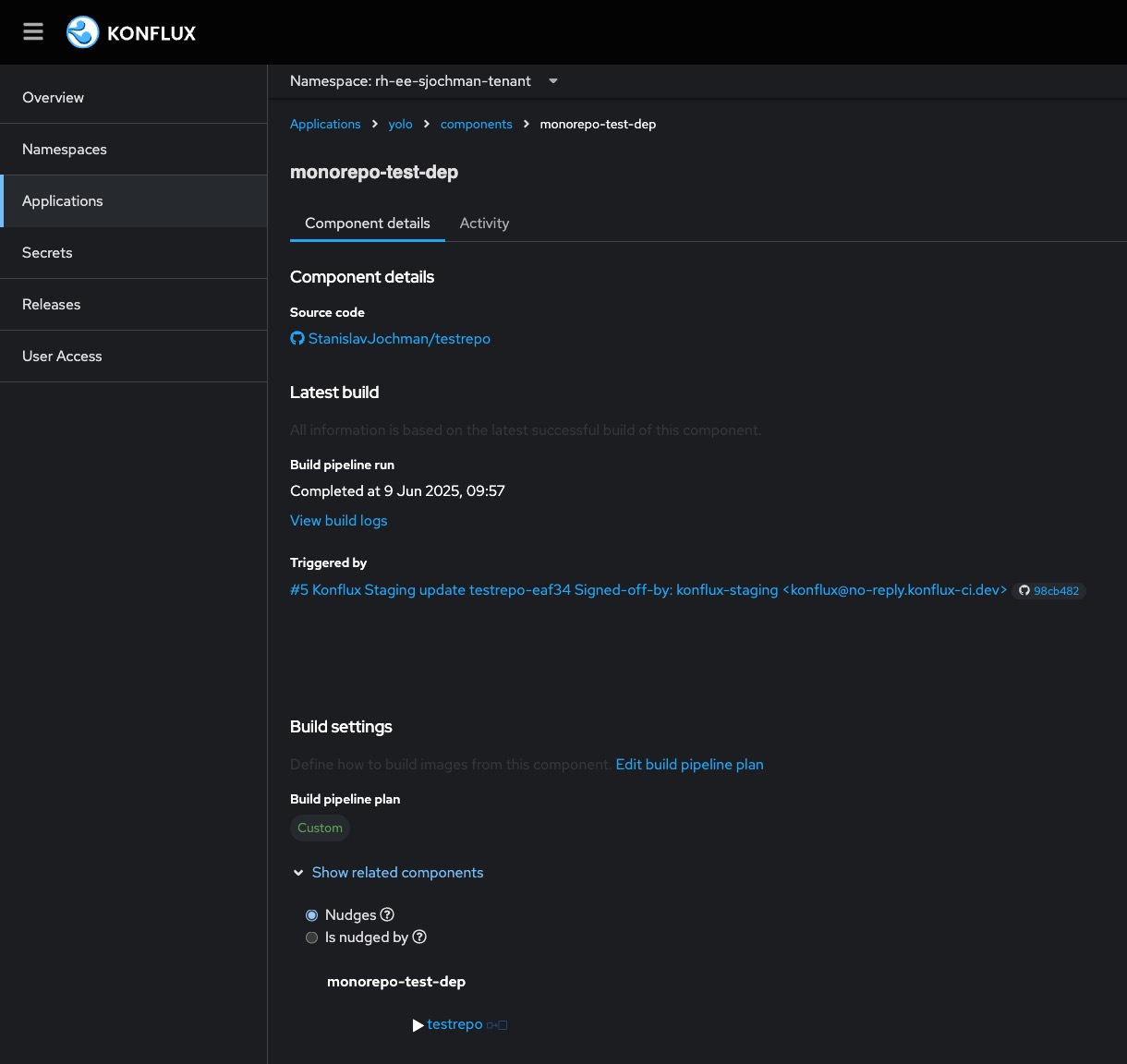Click the pipeline icon after testrepo

[x=497, y=1025]
